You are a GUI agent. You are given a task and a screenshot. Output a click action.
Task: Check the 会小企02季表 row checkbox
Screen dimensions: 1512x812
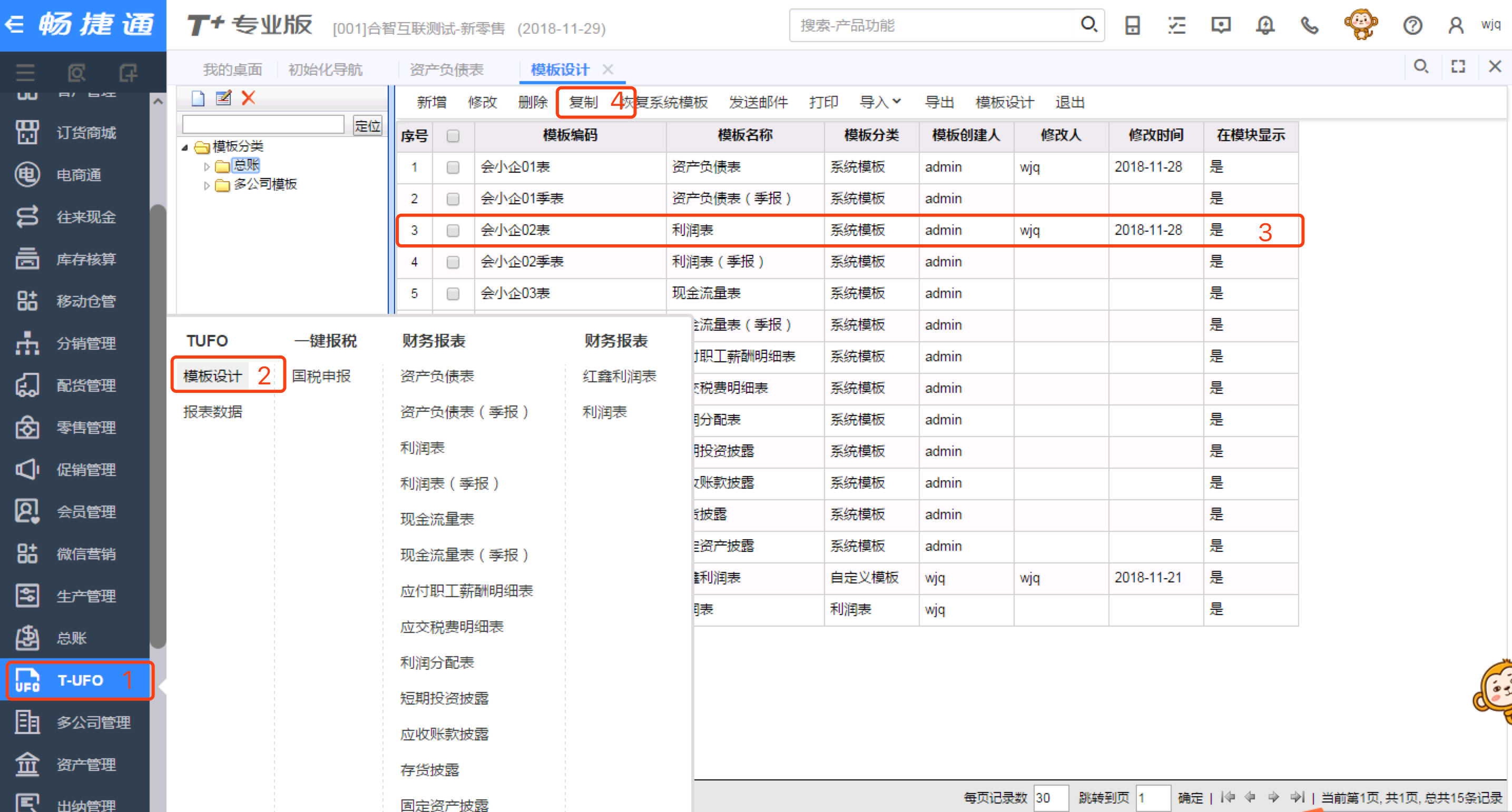453,262
